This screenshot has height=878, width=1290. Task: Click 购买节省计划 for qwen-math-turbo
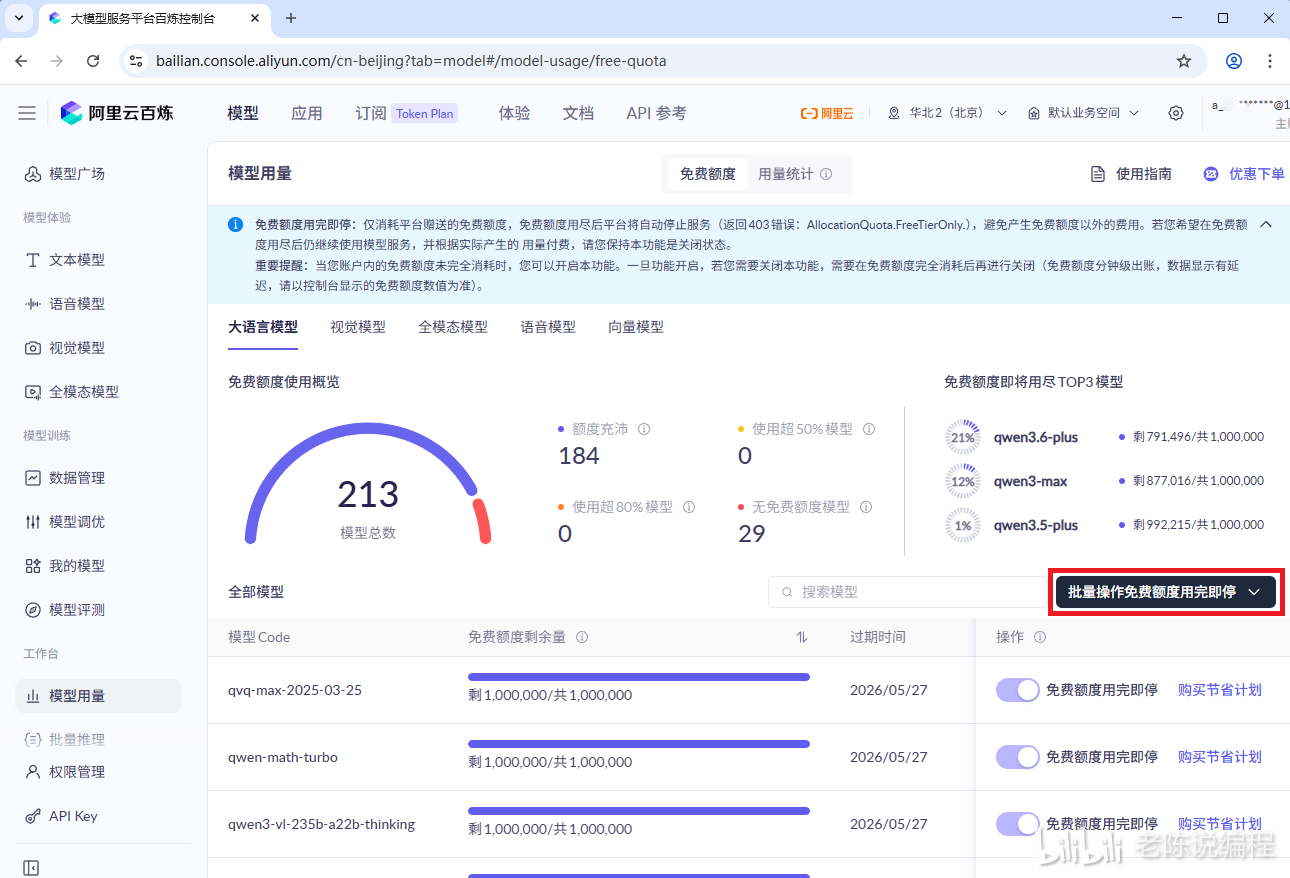point(1220,757)
